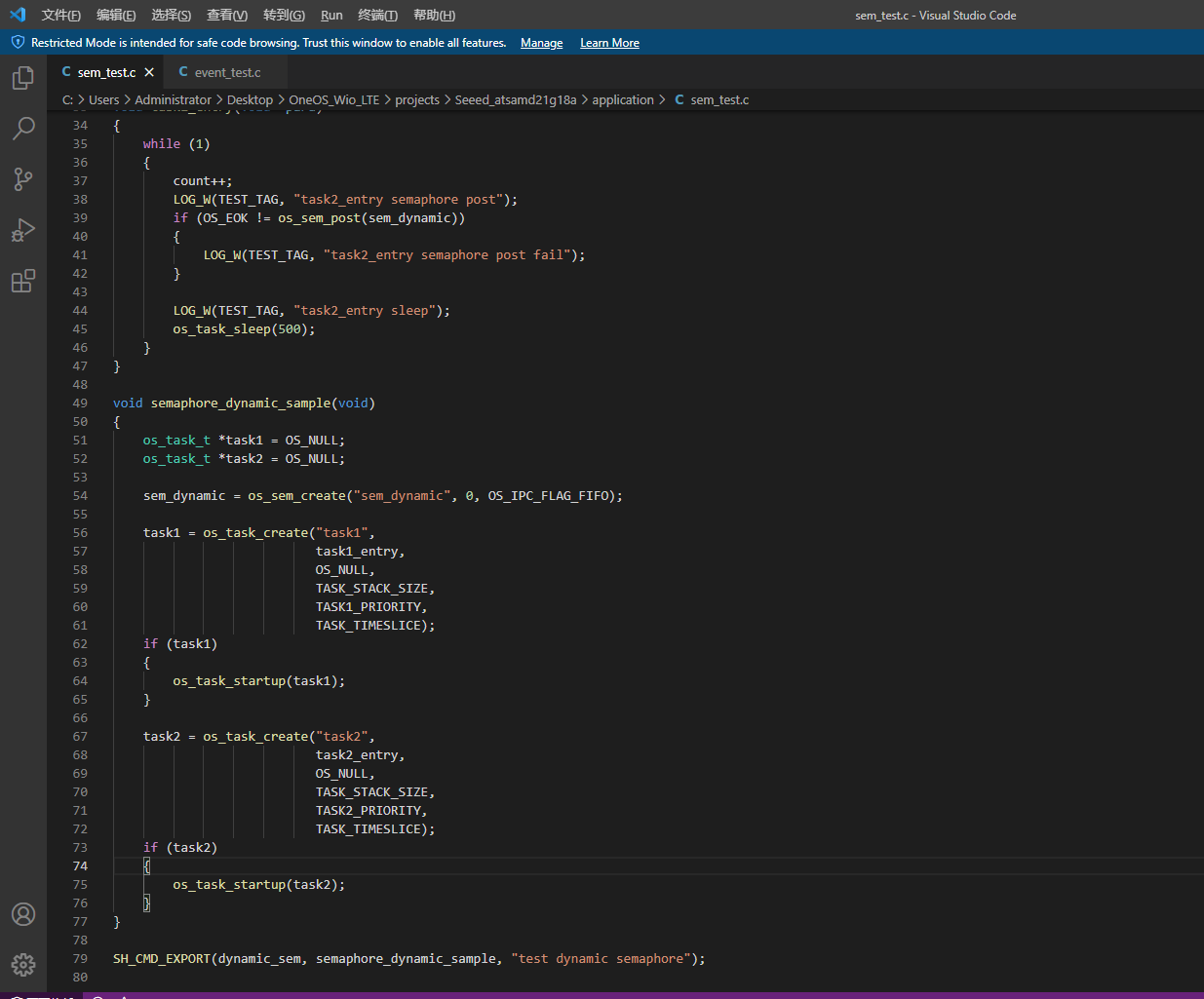Click "SH_CMD_EXPORT" on line 79

[162, 959]
